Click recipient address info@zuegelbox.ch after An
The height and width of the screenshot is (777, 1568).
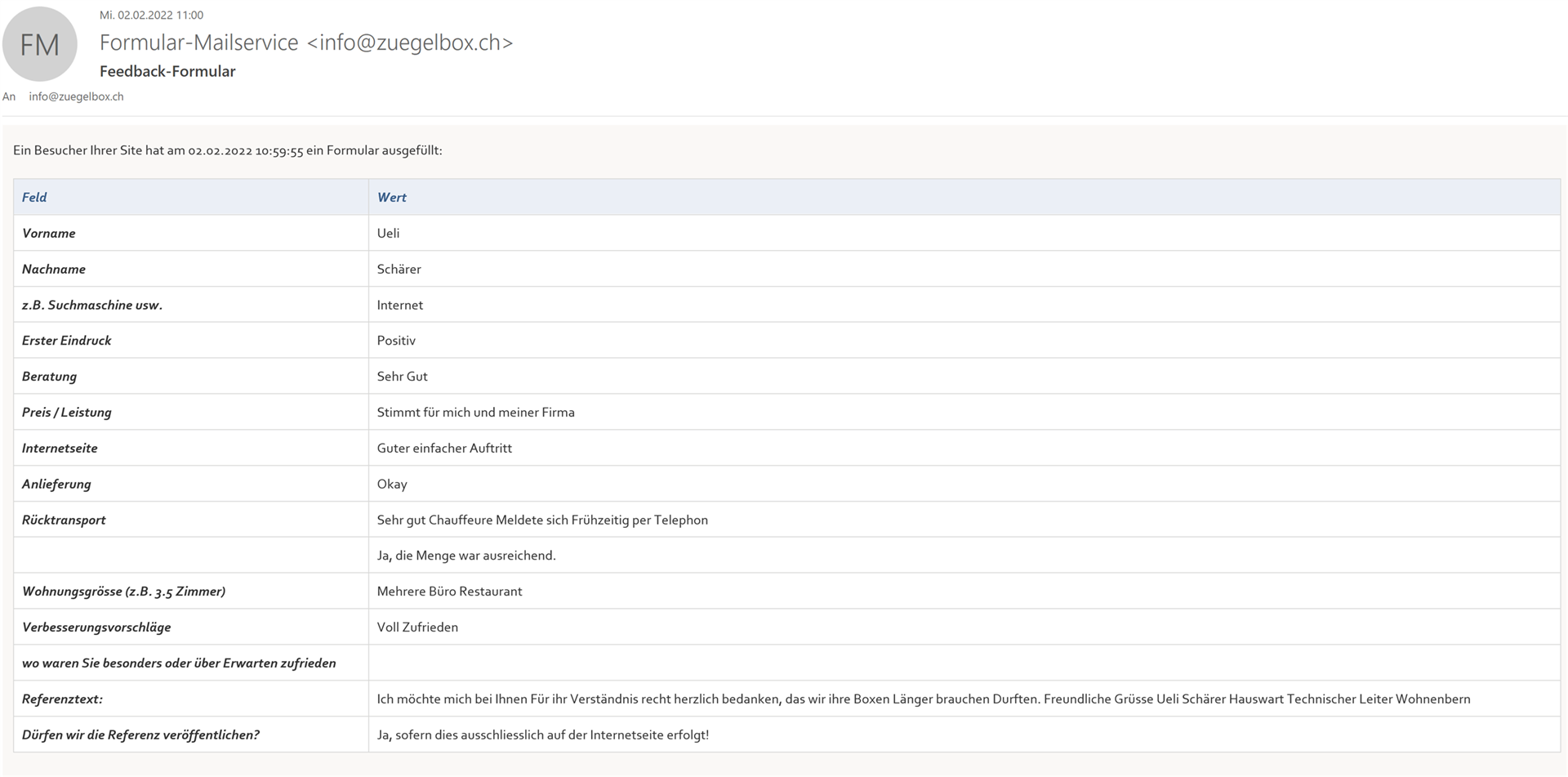pyautogui.click(x=76, y=96)
